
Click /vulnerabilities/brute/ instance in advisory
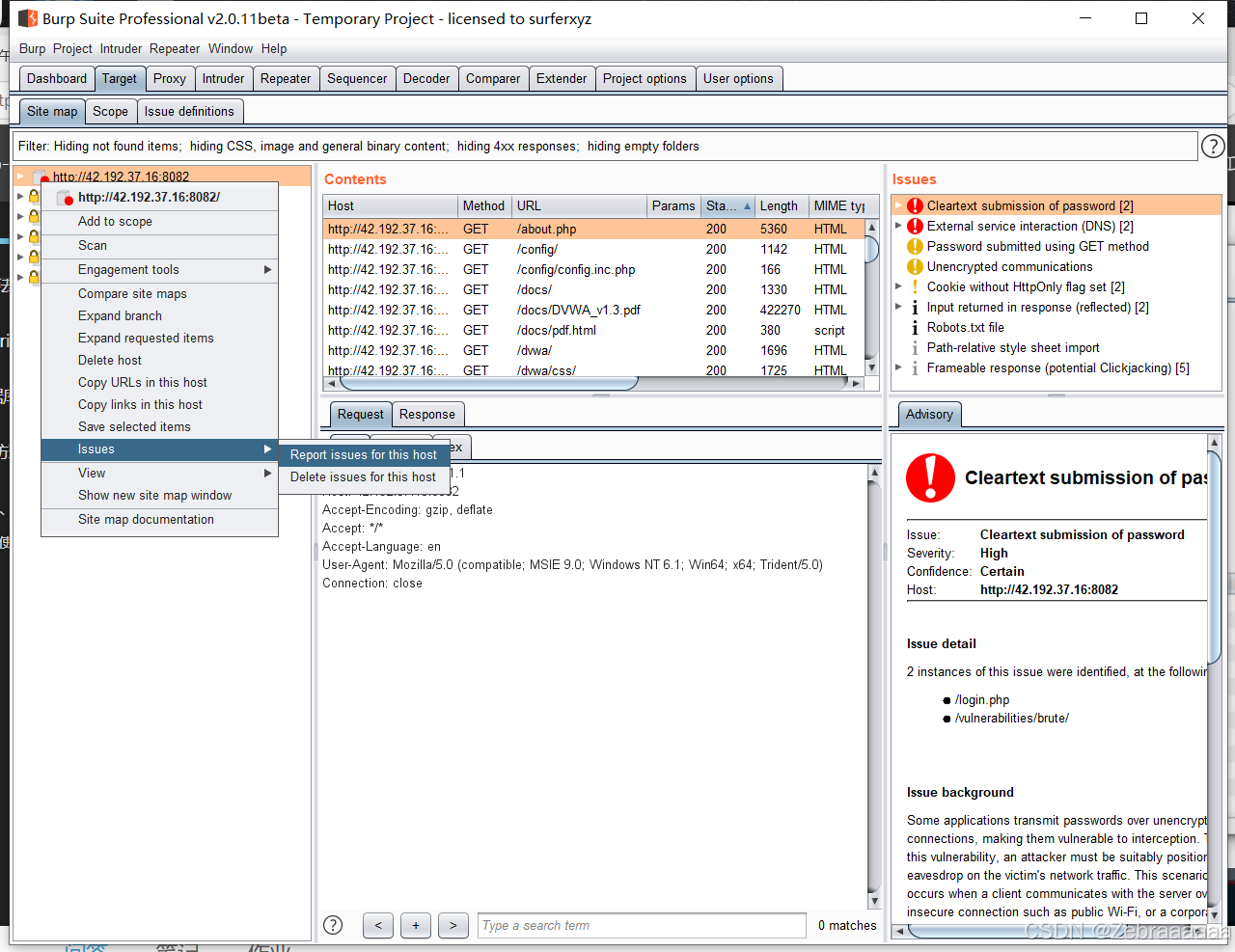[x=1012, y=718]
